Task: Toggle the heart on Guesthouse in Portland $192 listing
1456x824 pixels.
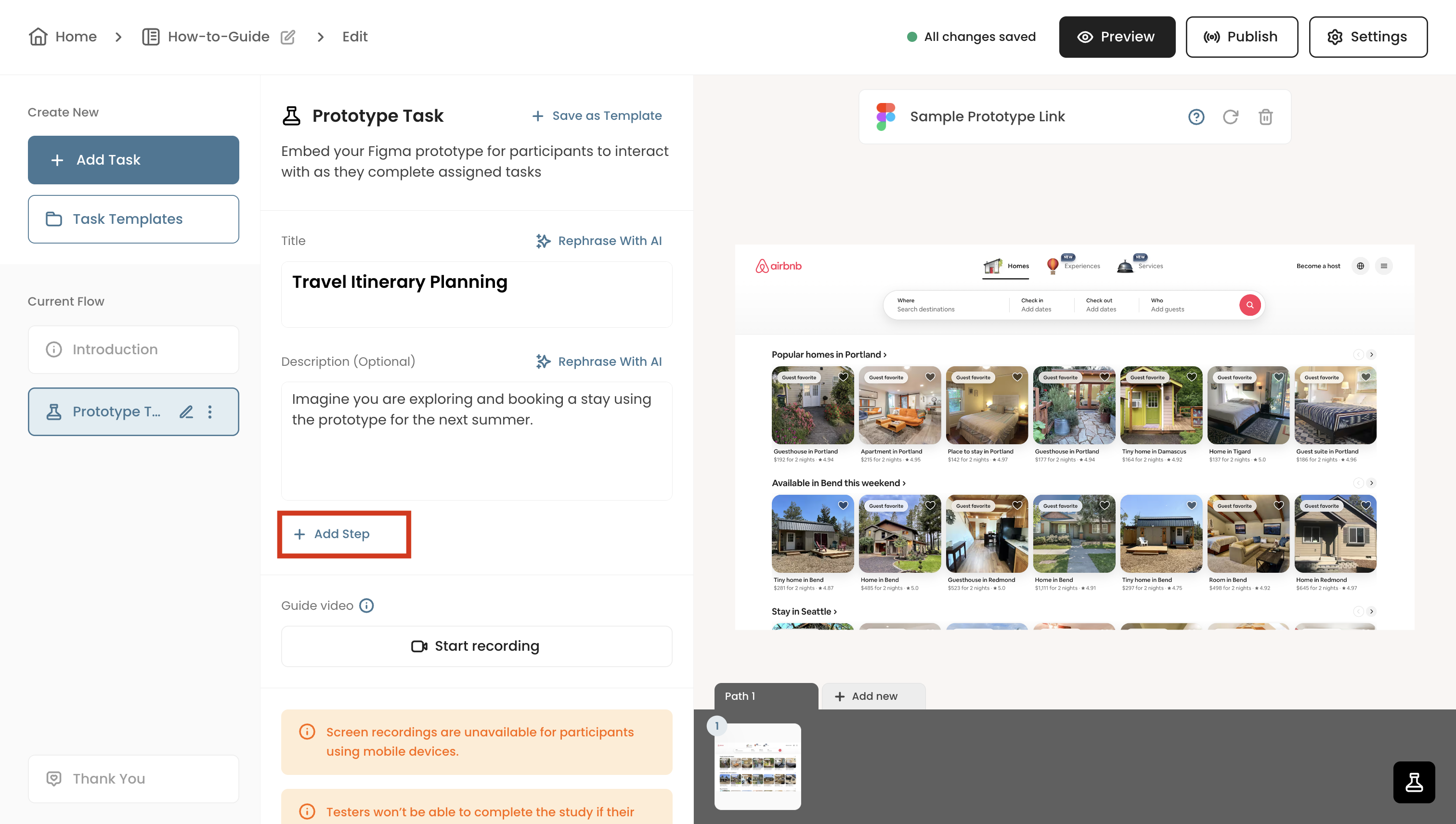Action: [x=843, y=377]
